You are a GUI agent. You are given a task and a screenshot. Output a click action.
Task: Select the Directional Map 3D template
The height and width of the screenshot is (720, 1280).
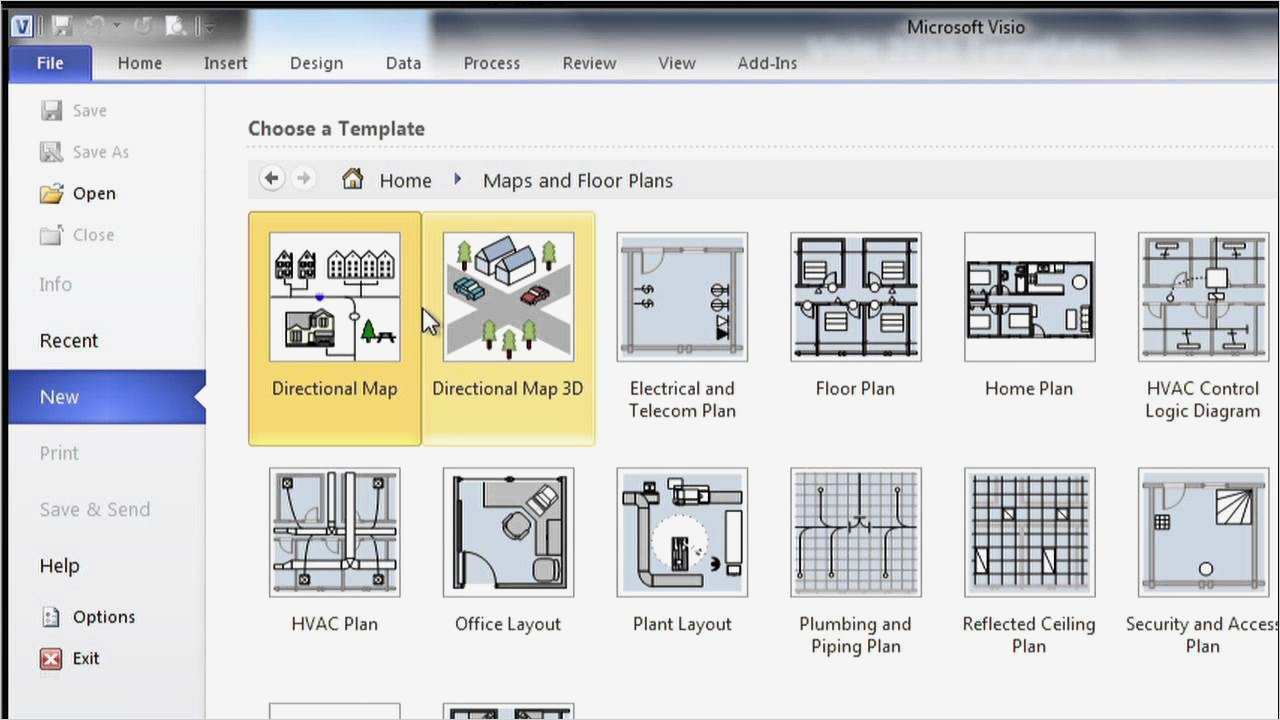tap(508, 328)
